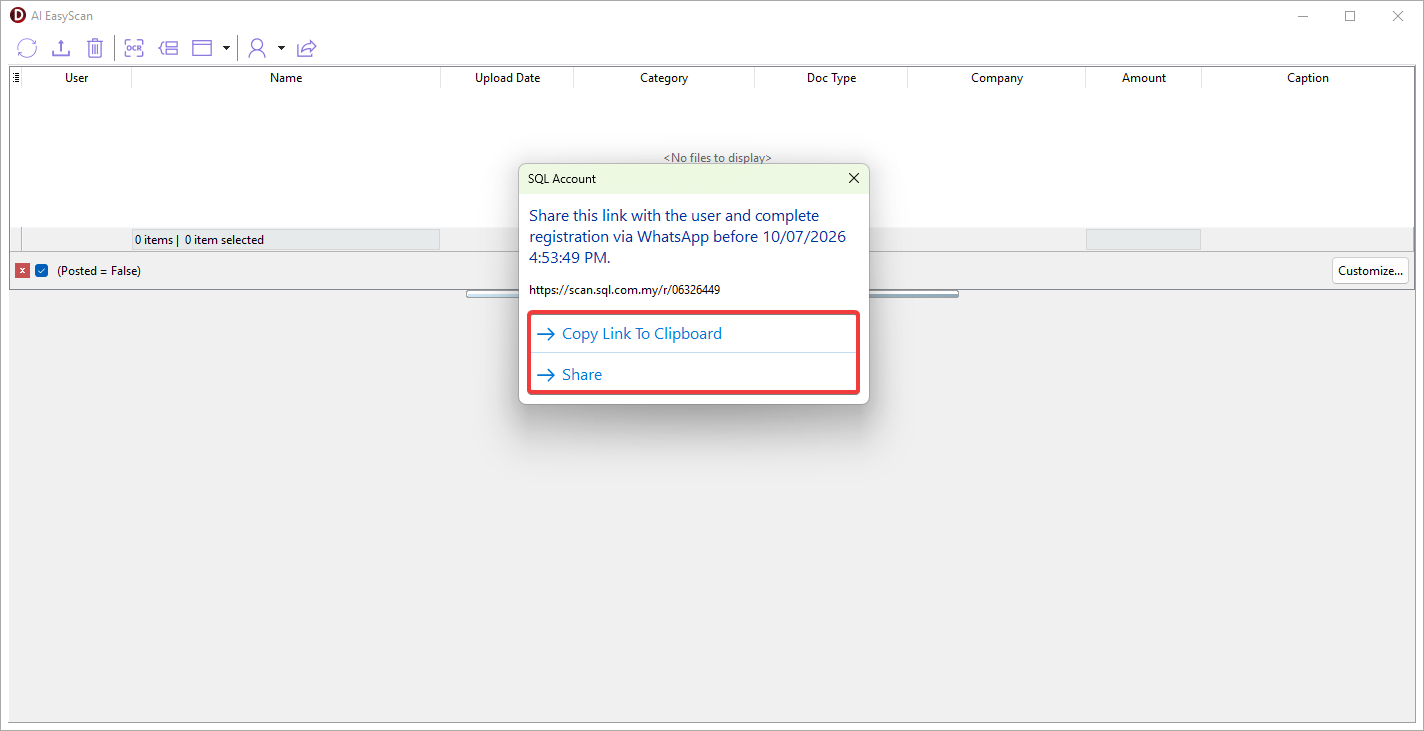Maximize the AI EasyScan window

coord(1350,16)
